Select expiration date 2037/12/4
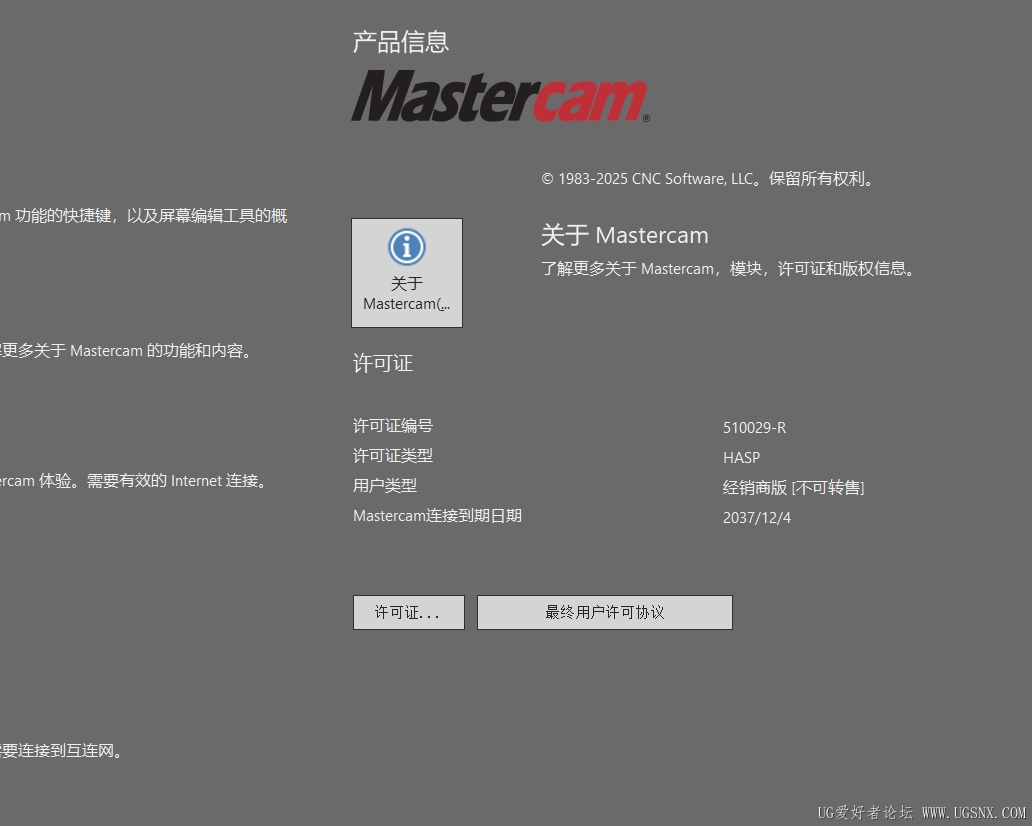Viewport: 1032px width, 826px height. pos(757,517)
